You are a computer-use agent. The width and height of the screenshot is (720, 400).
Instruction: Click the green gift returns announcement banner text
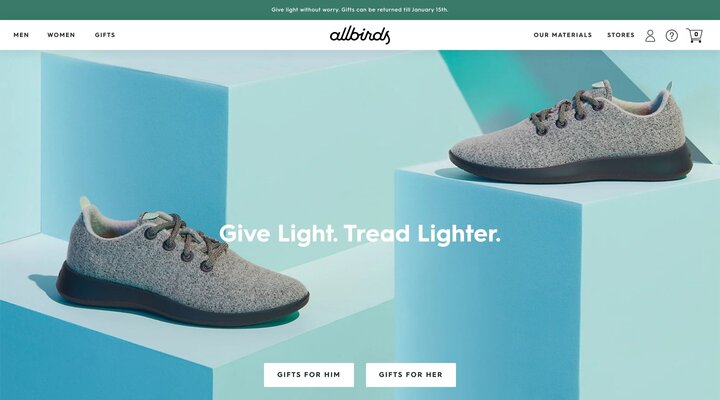tap(360, 10)
